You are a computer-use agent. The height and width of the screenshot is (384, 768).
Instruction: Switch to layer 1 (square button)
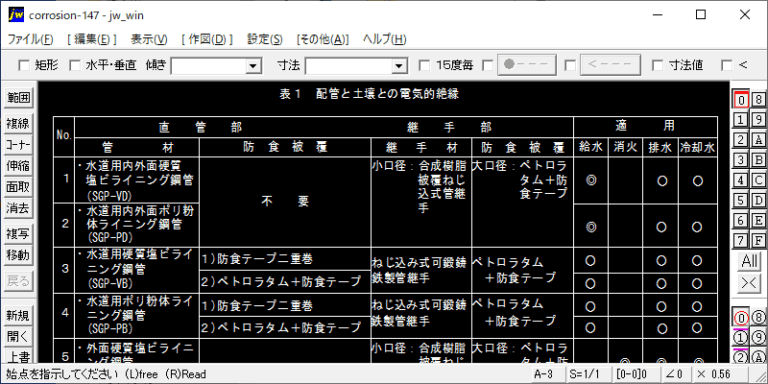coord(741,120)
